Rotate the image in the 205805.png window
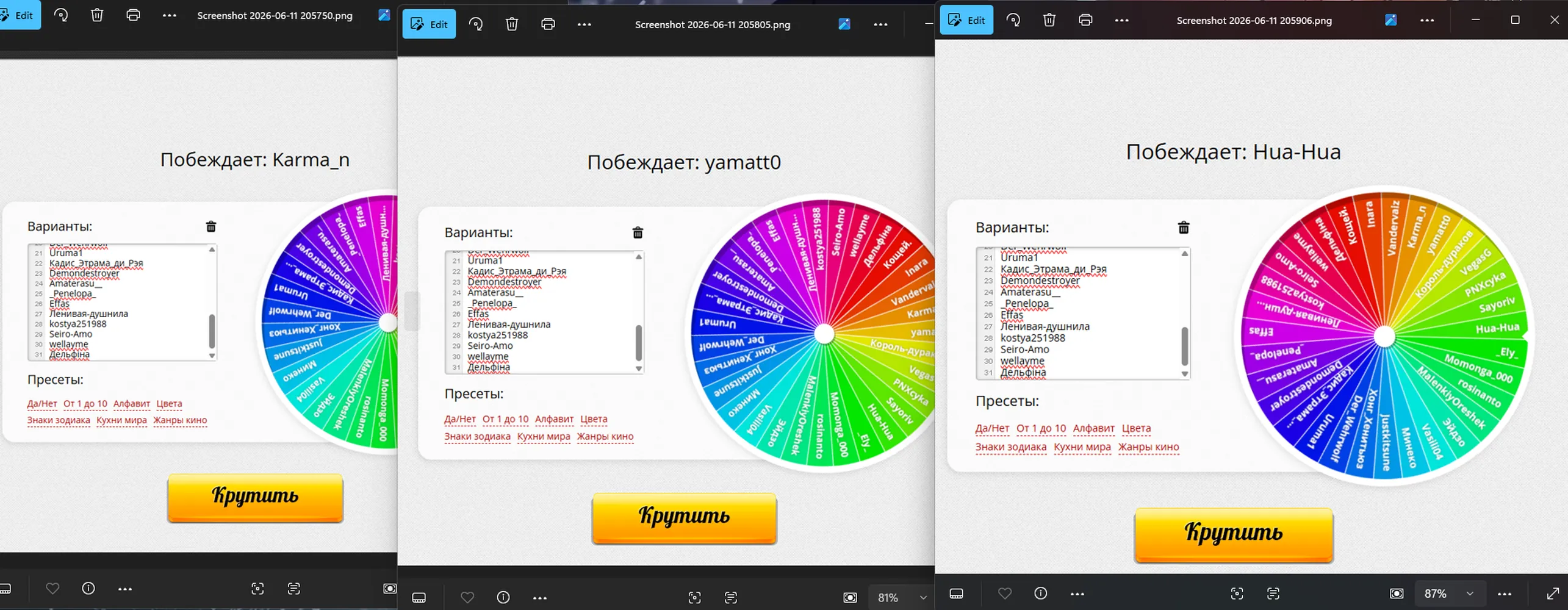1568x610 pixels. [476, 24]
